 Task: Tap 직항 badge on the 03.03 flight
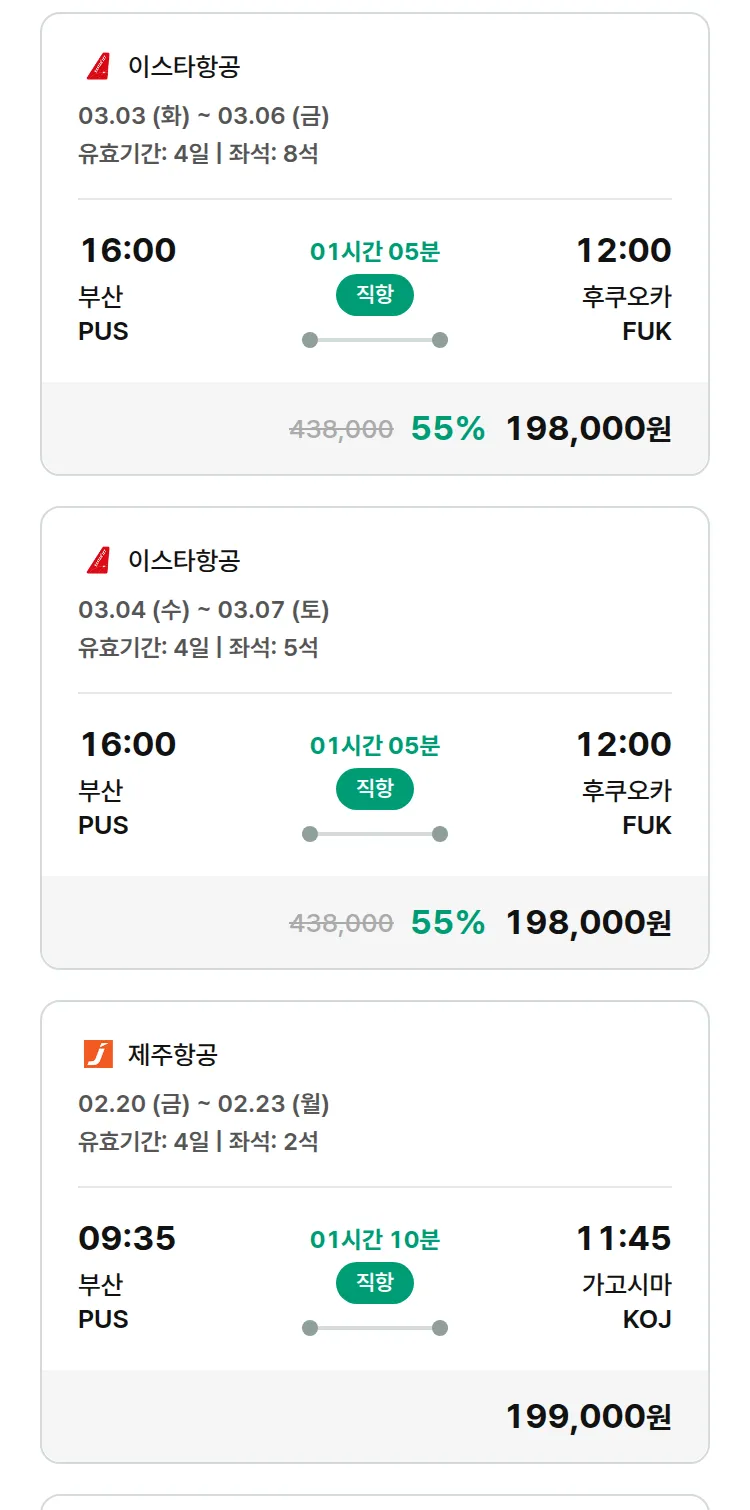coord(374,295)
